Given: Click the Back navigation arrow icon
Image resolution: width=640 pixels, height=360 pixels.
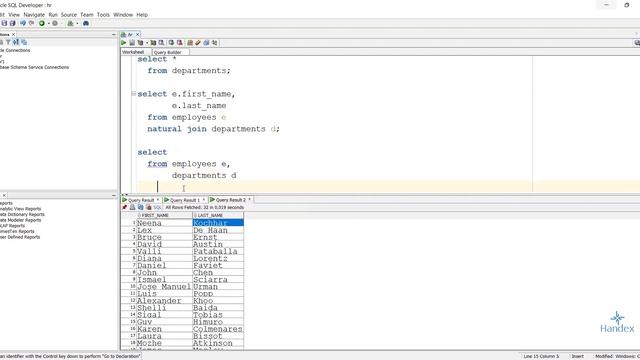Looking at the screenshot, I should 23,23.
